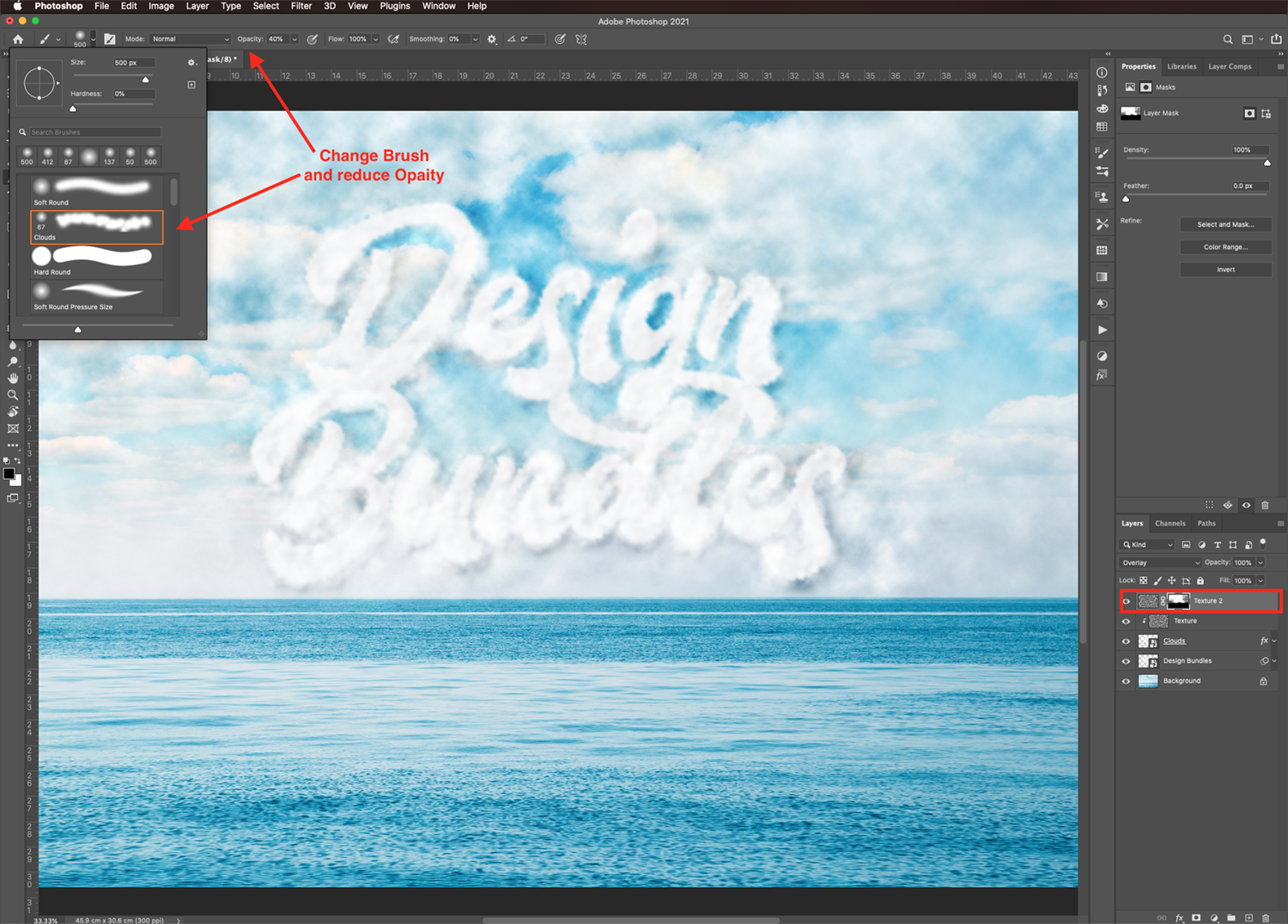Create a new layer plus icon
The width and height of the screenshot is (1288, 924).
coord(1249,918)
